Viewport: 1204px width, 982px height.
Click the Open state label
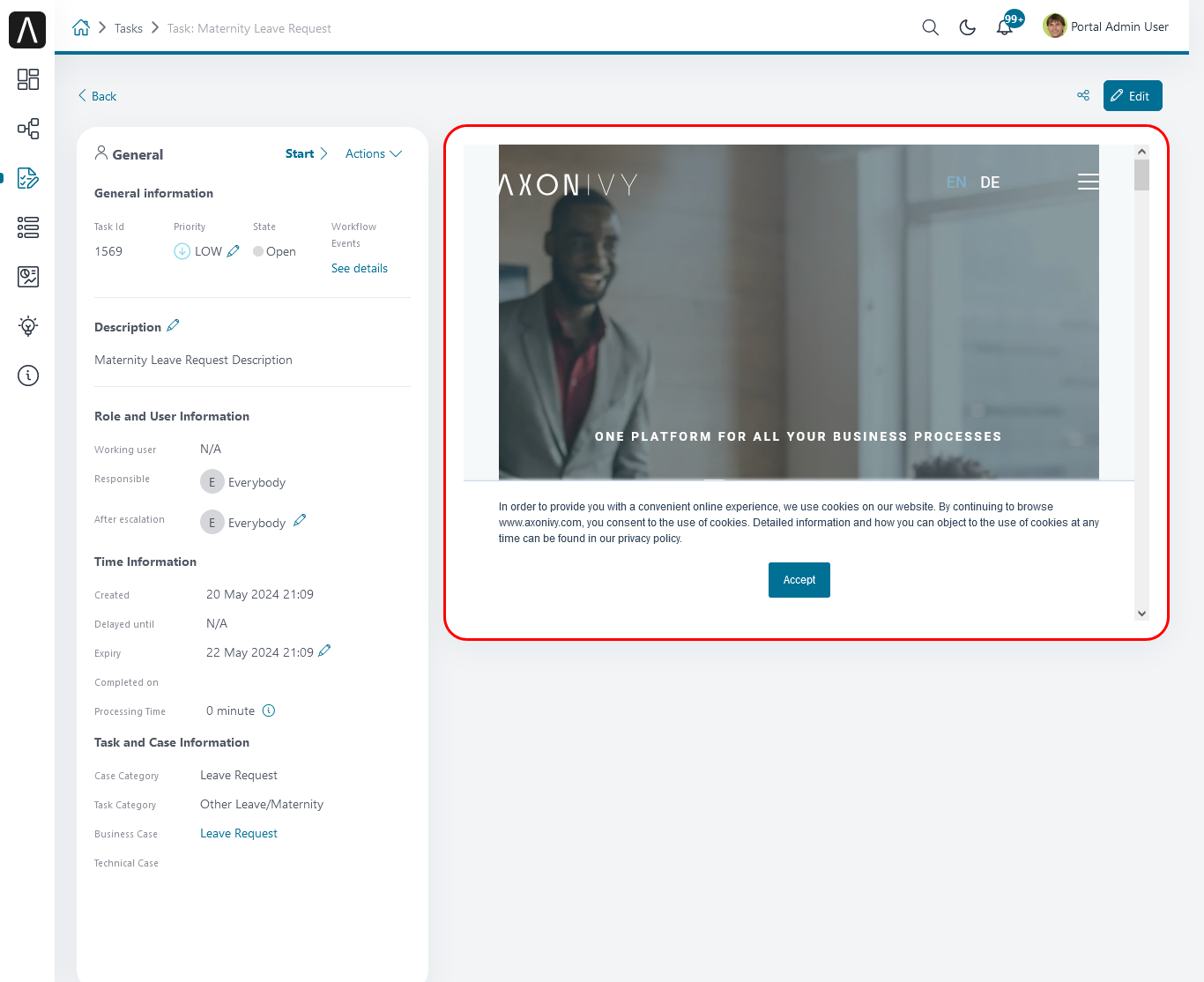pos(281,251)
